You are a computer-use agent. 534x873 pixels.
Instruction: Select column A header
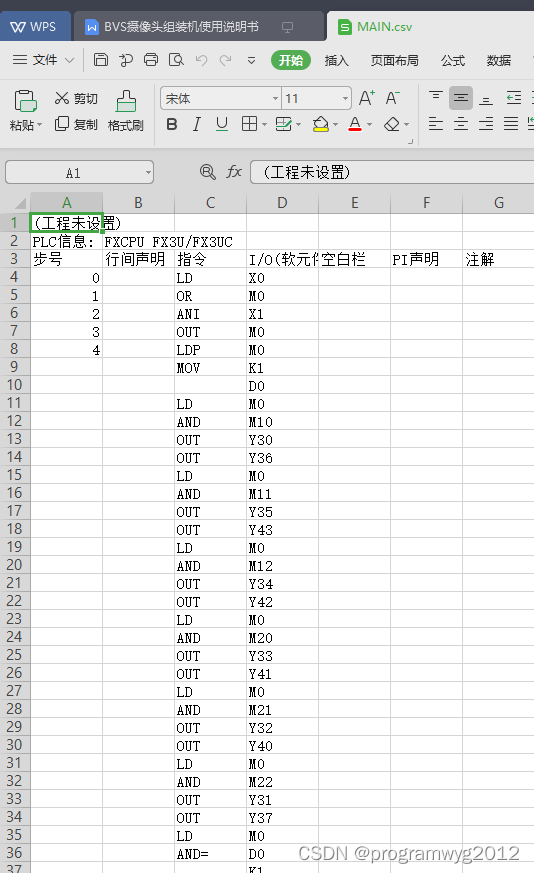(66, 203)
